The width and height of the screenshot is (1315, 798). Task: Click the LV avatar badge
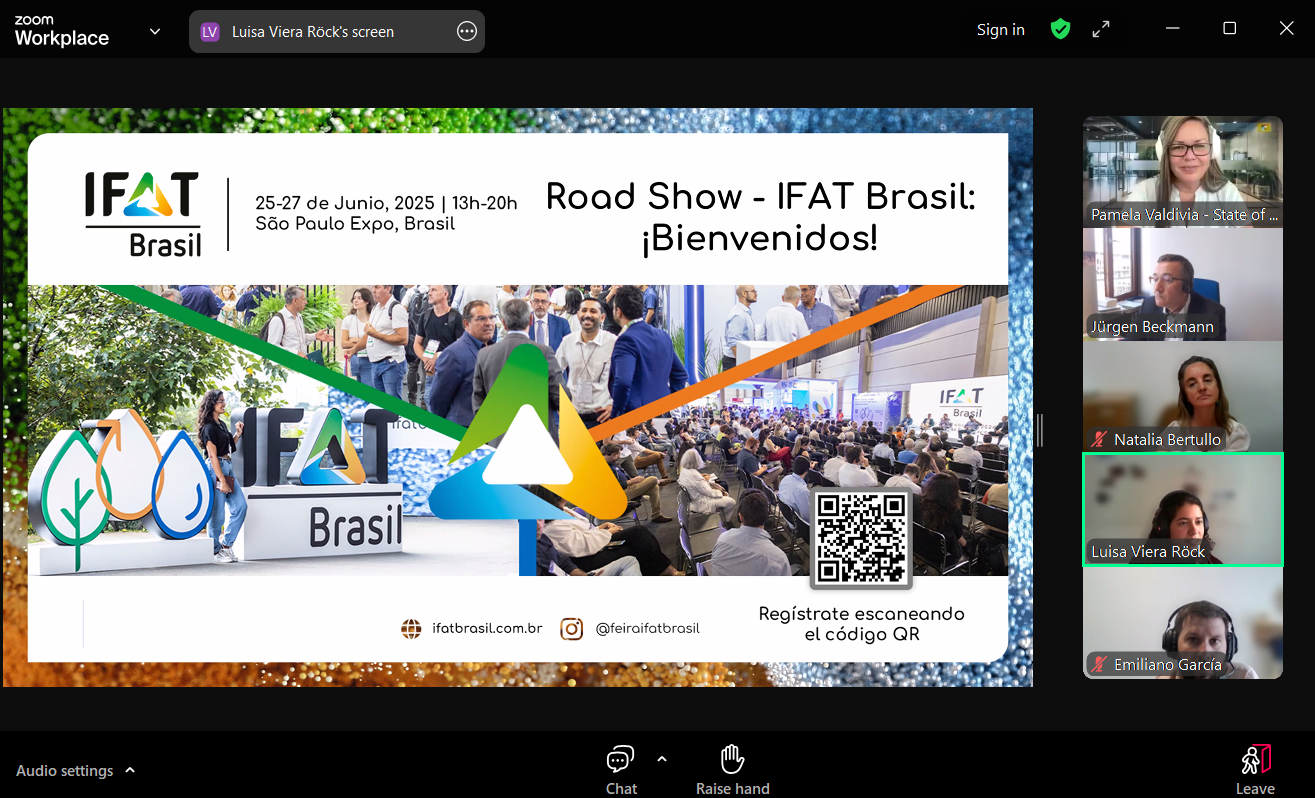(x=209, y=31)
